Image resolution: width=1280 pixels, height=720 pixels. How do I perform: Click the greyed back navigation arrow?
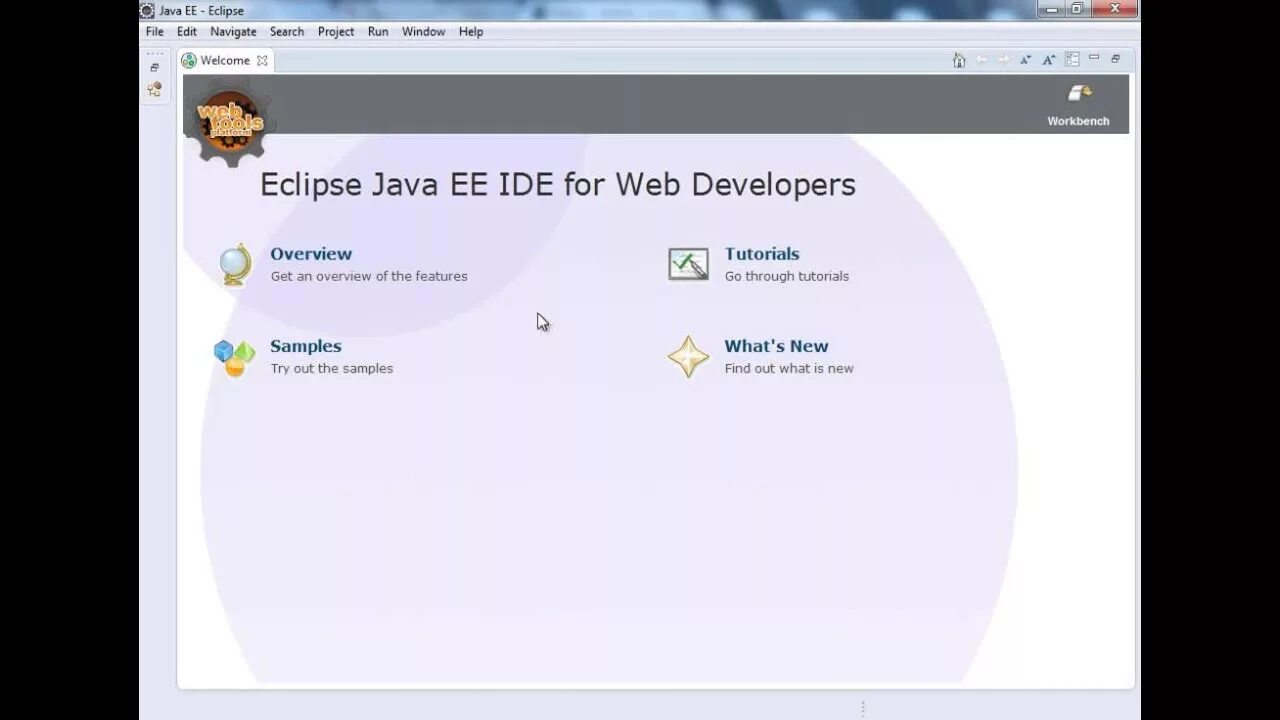(982, 60)
